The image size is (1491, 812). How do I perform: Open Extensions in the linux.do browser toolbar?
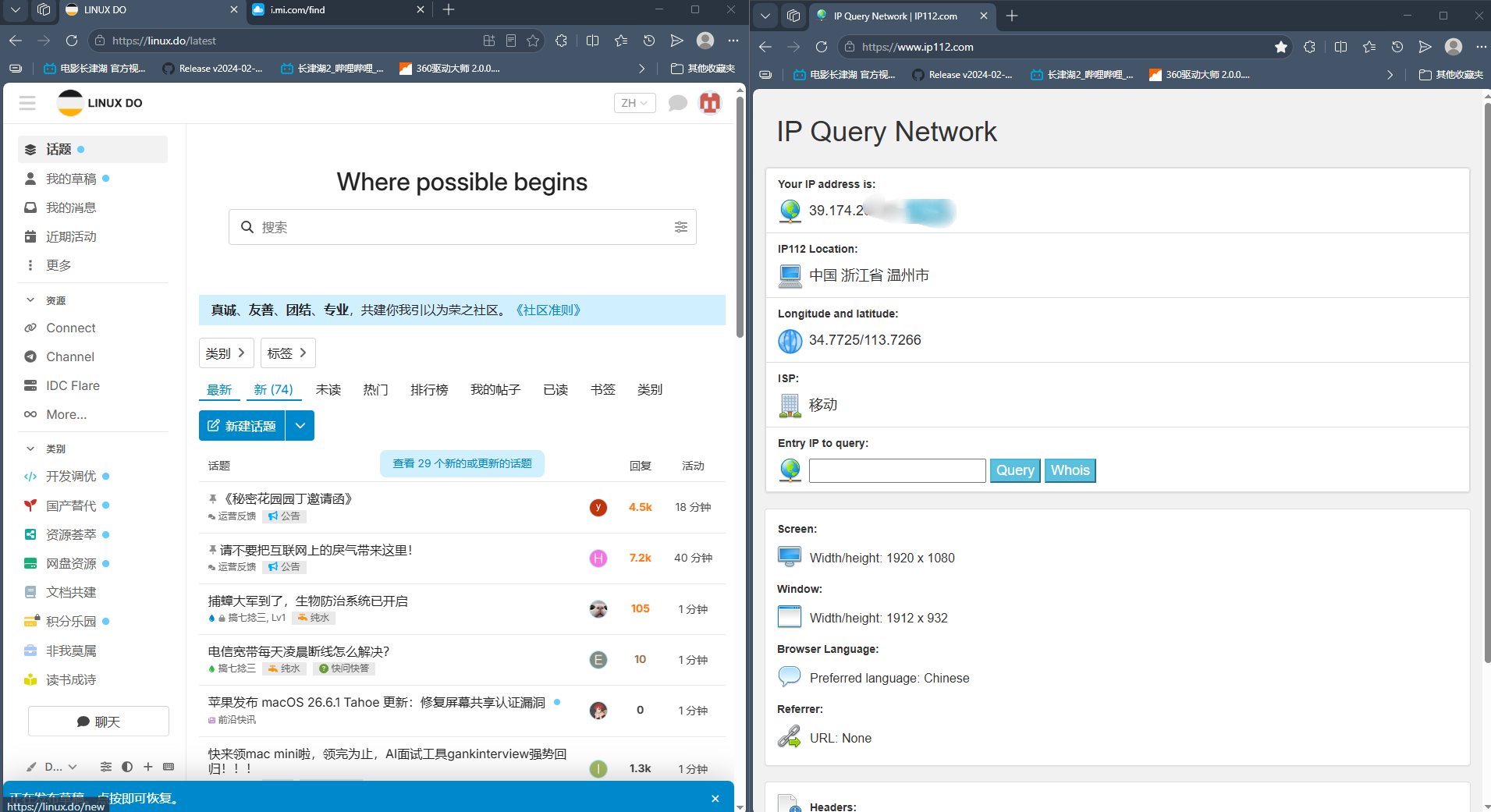pos(561,41)
